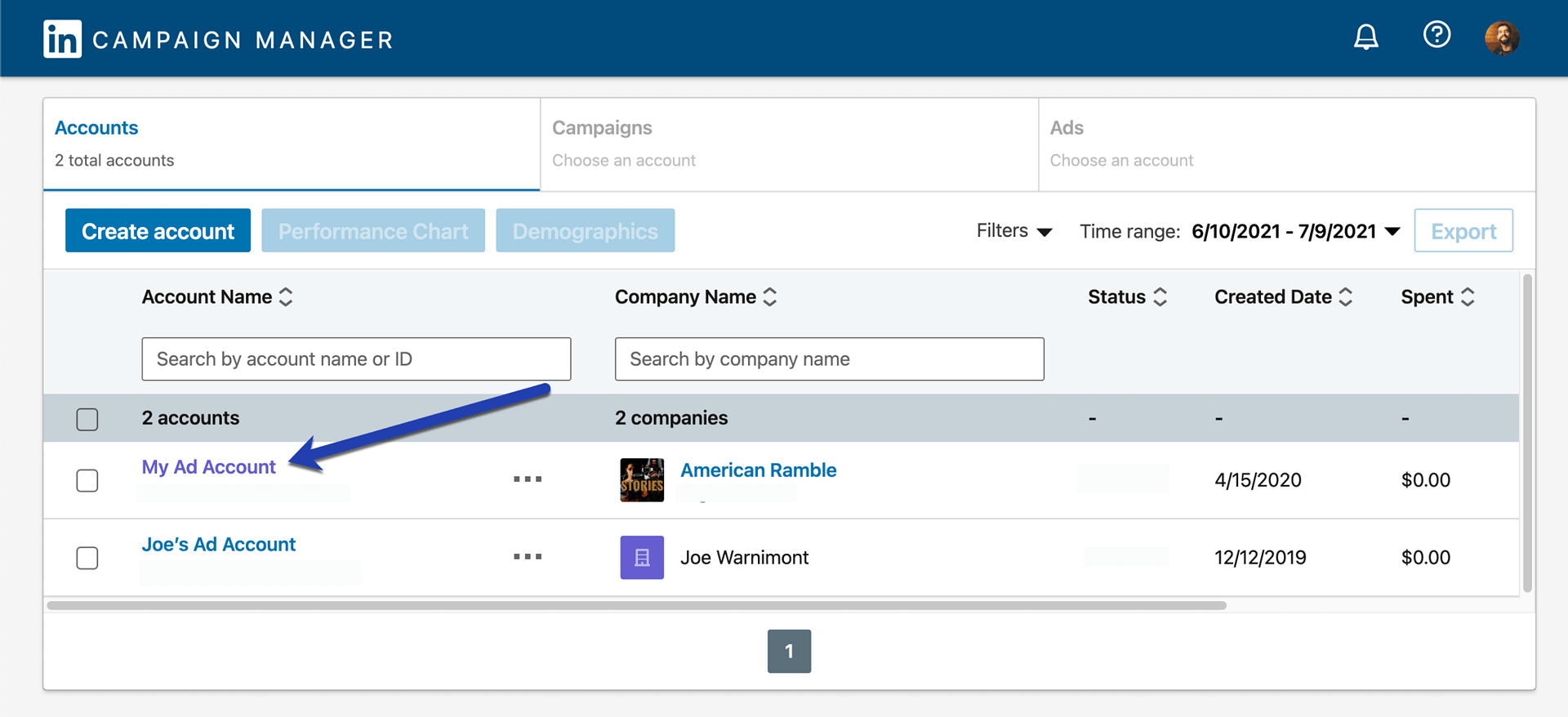Click the Performance Chart button
Viewport: 1568px width, 717px height.
[x=373, y=231]
